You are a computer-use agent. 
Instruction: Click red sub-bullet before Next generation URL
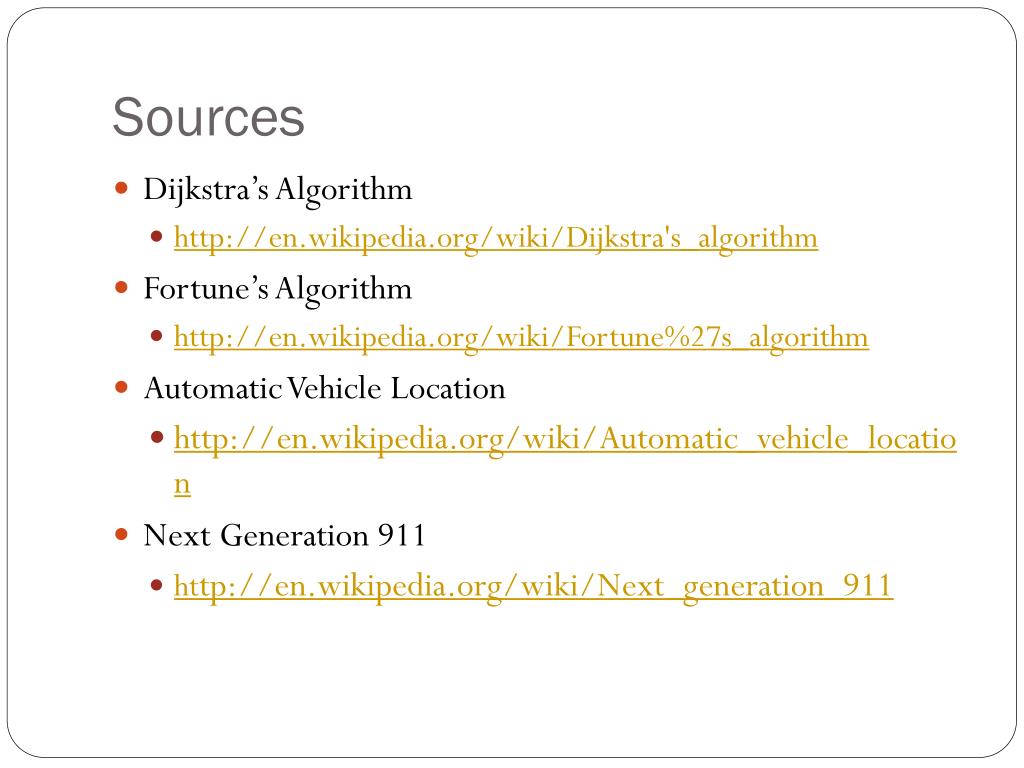156,584
